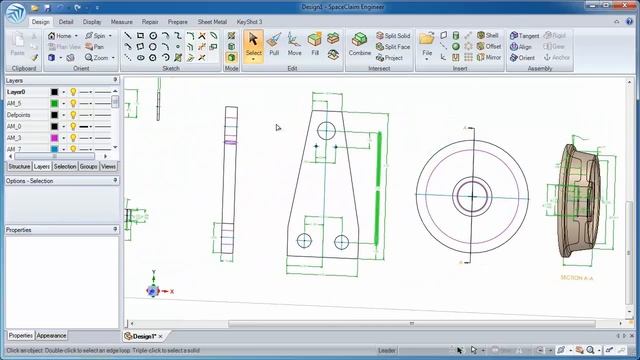
Task: Pin the Options - Selection panel
Action: tap(115, 180)
